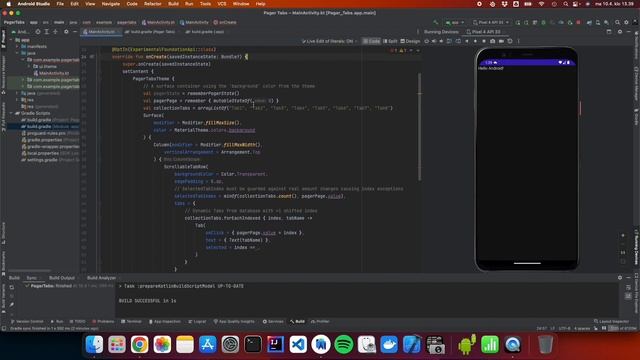Screen dimensions: 640x360
Task: Click the emulator Home circle button
Action: click(x=475, y=41)
